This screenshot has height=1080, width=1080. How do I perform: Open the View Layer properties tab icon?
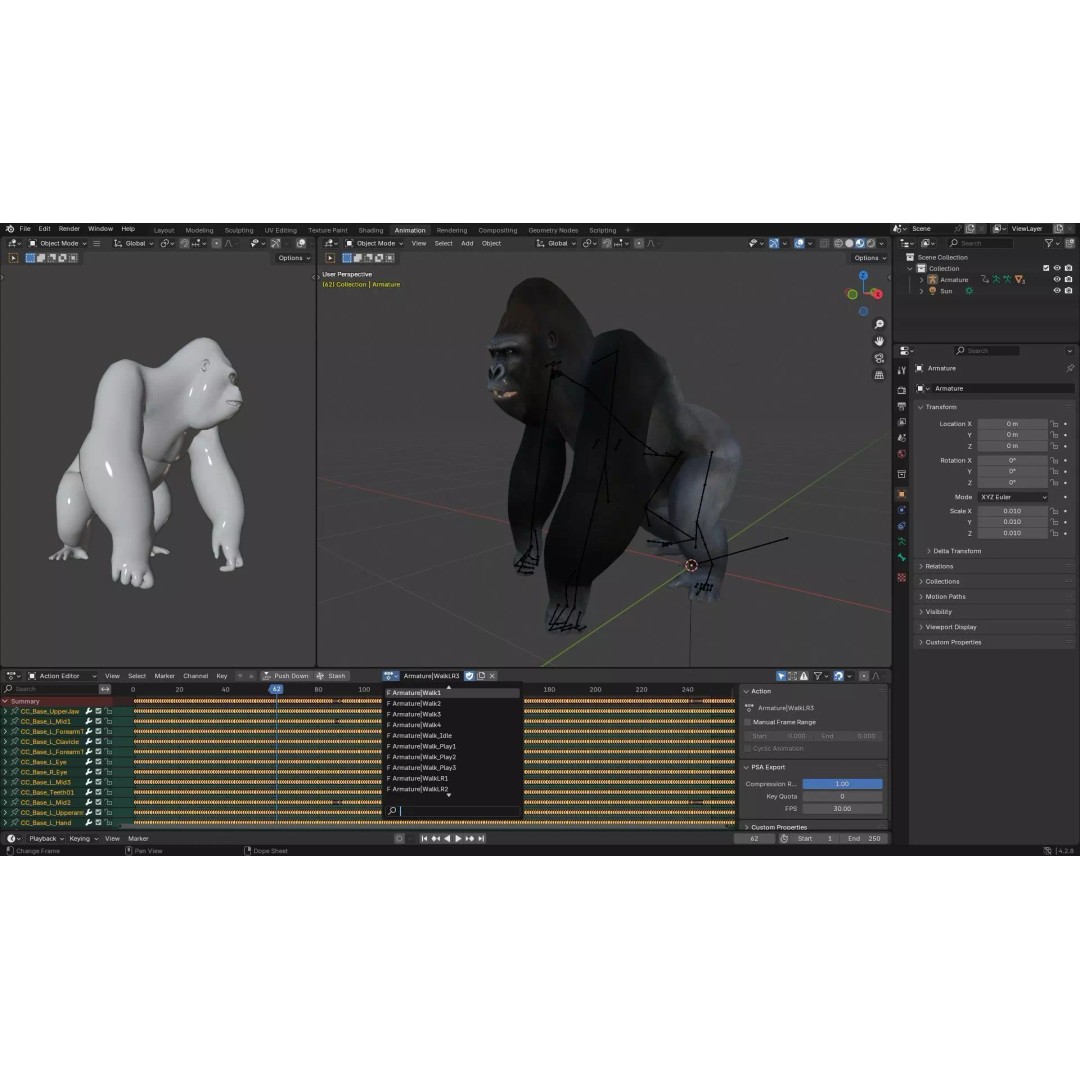click(x=902, y=422)
